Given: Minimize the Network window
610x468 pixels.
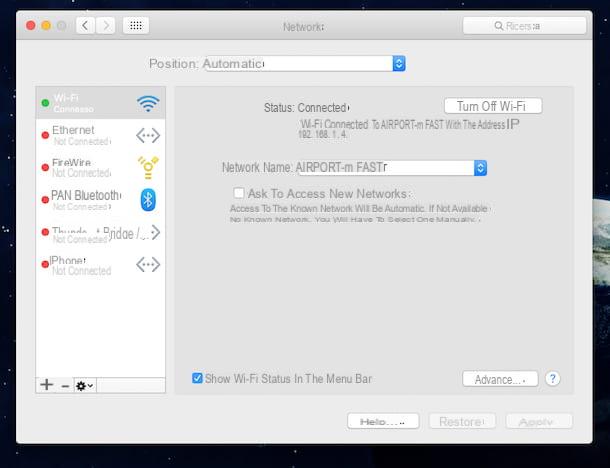Looking at the screenshot, I should tap(46, 26).
